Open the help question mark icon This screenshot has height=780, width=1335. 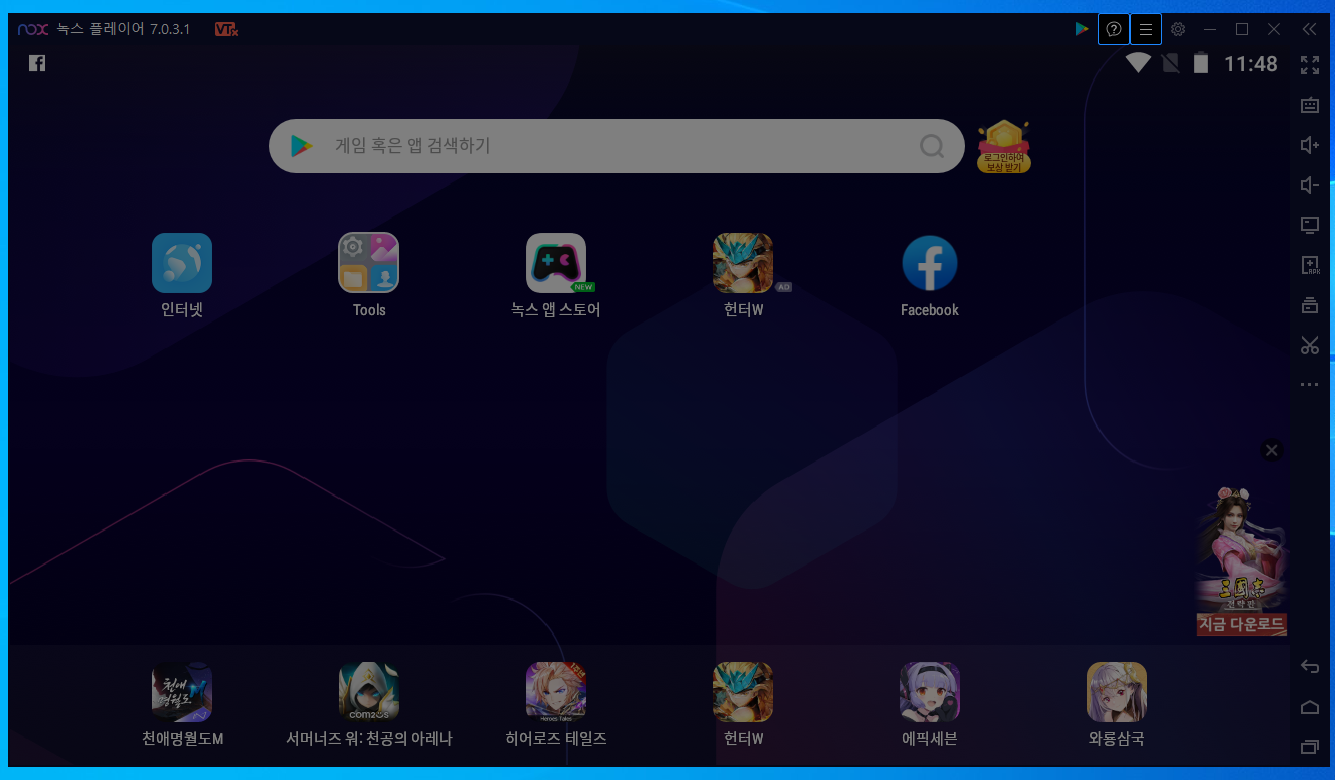1114,29
